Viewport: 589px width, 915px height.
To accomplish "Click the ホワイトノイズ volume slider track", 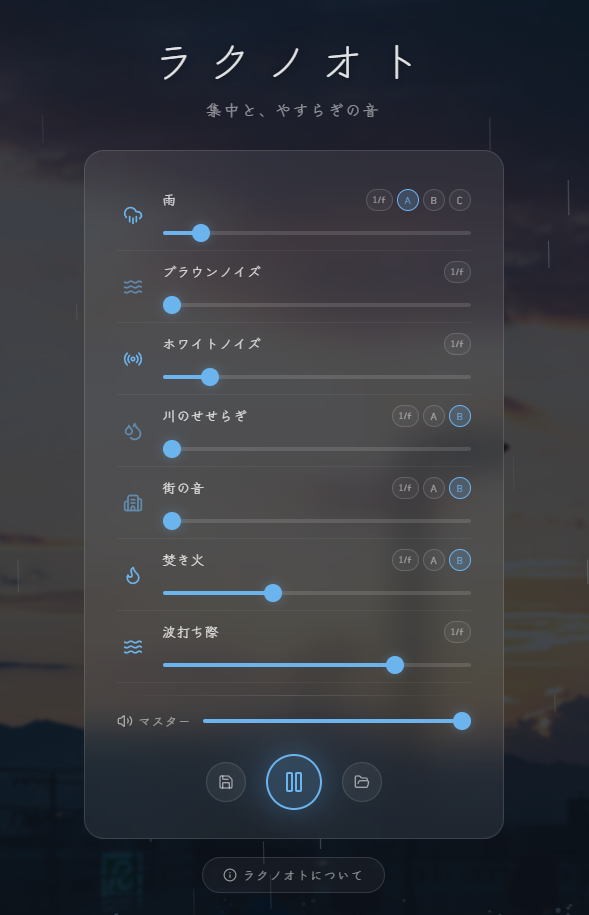I will 317,377.
